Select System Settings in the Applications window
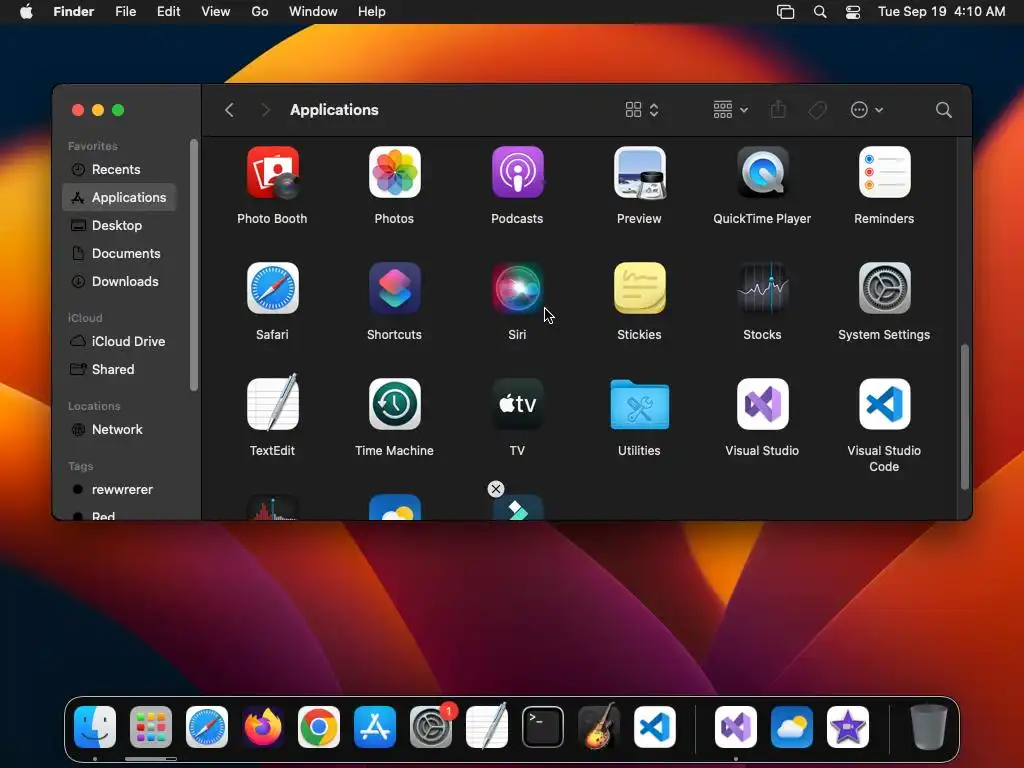The width and height of the screenshot is (1024, 768). click(884, 288)
